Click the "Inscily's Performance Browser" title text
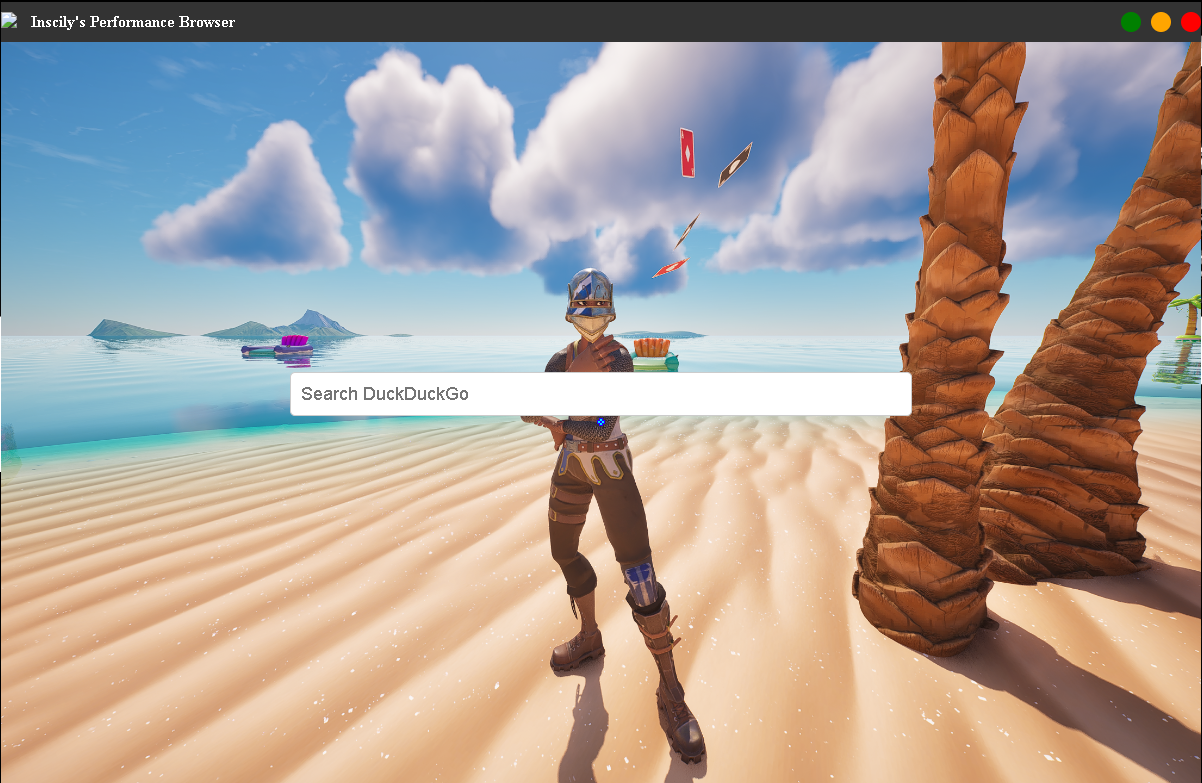 click(x=133, y=22)
